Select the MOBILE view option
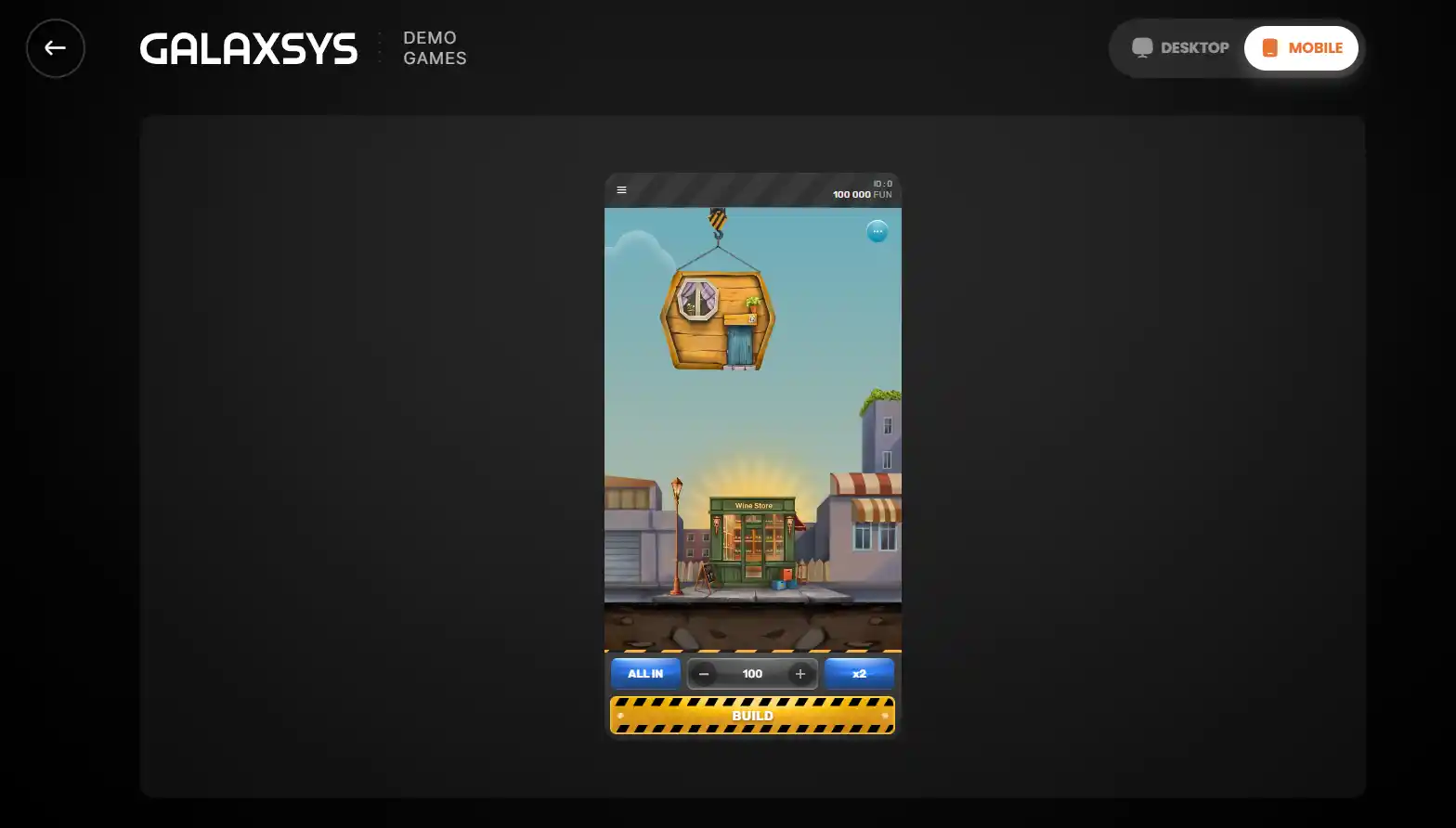The width and height of the screenshot is (1456, 828). coord(1301,47)
